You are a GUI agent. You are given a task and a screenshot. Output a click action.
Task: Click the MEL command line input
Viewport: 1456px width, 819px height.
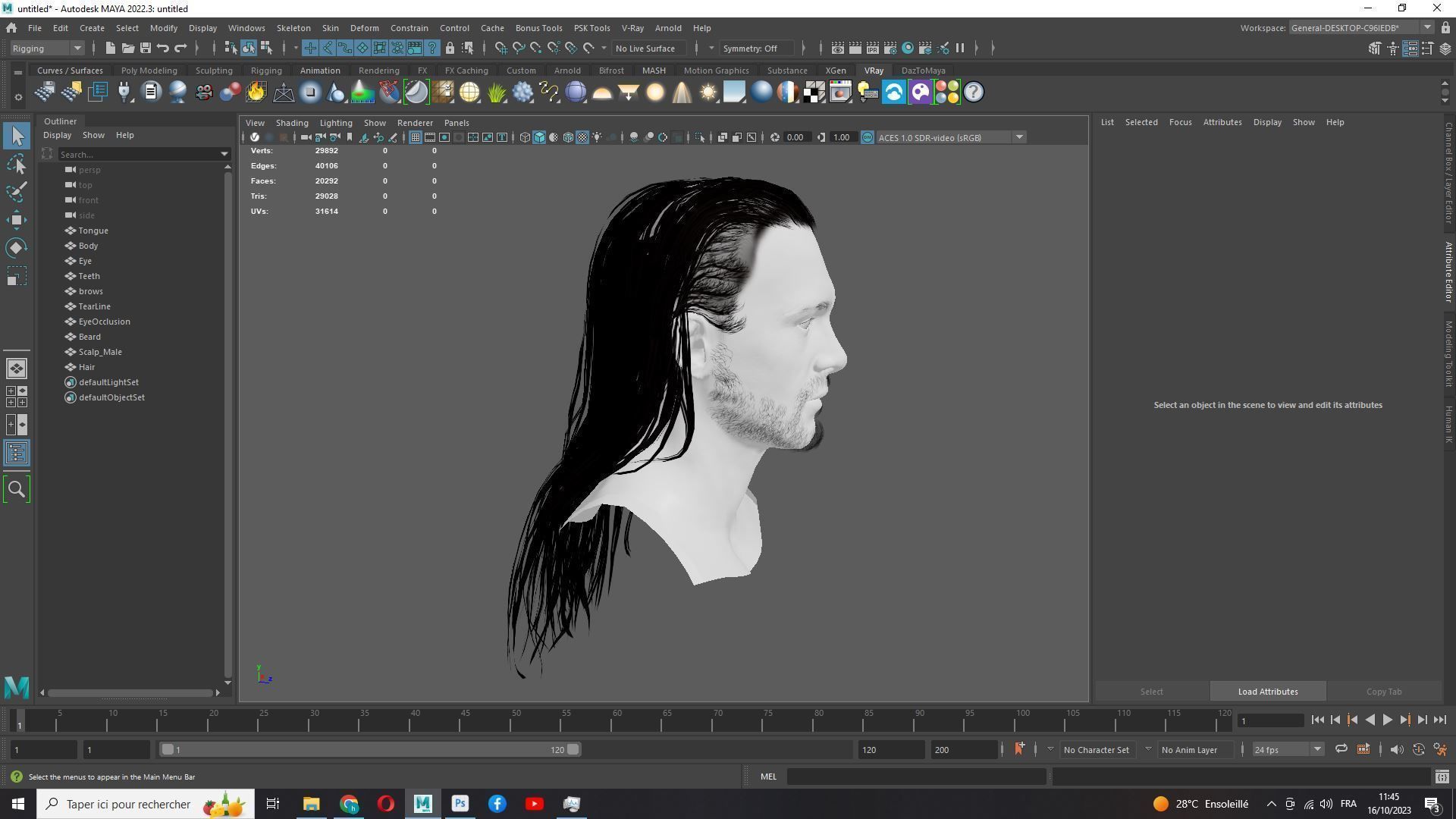point(916,777)
